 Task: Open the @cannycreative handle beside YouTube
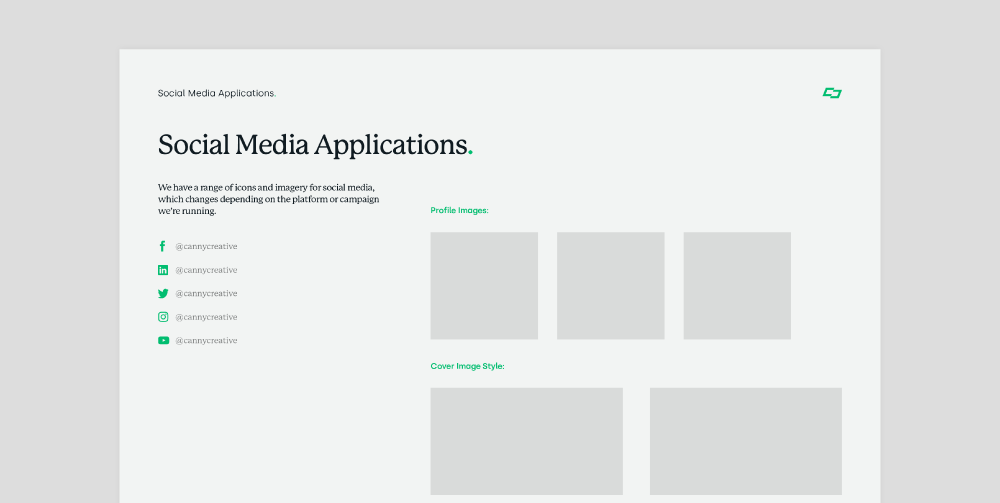pyautogui.click(x=206, y=341)
